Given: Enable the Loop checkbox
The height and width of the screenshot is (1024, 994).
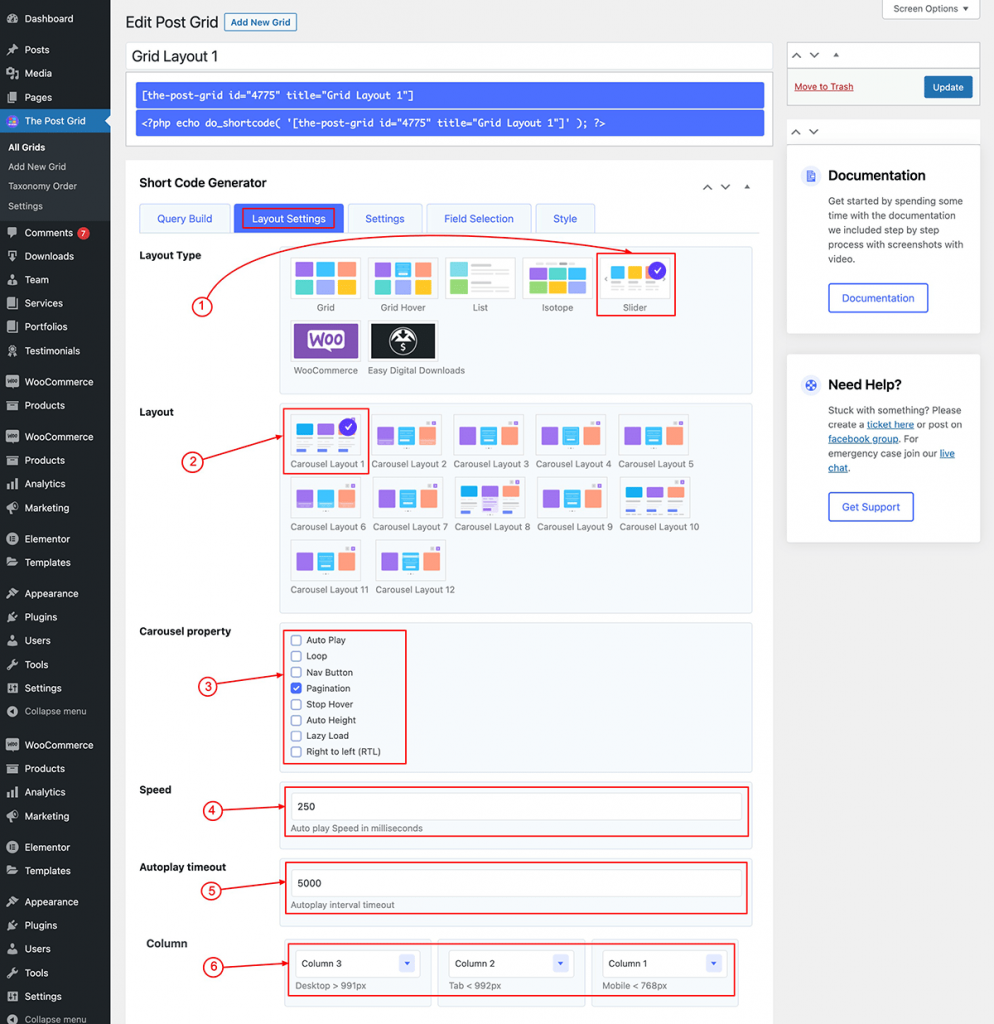Looking at the screenshot, I should (296, 656).
